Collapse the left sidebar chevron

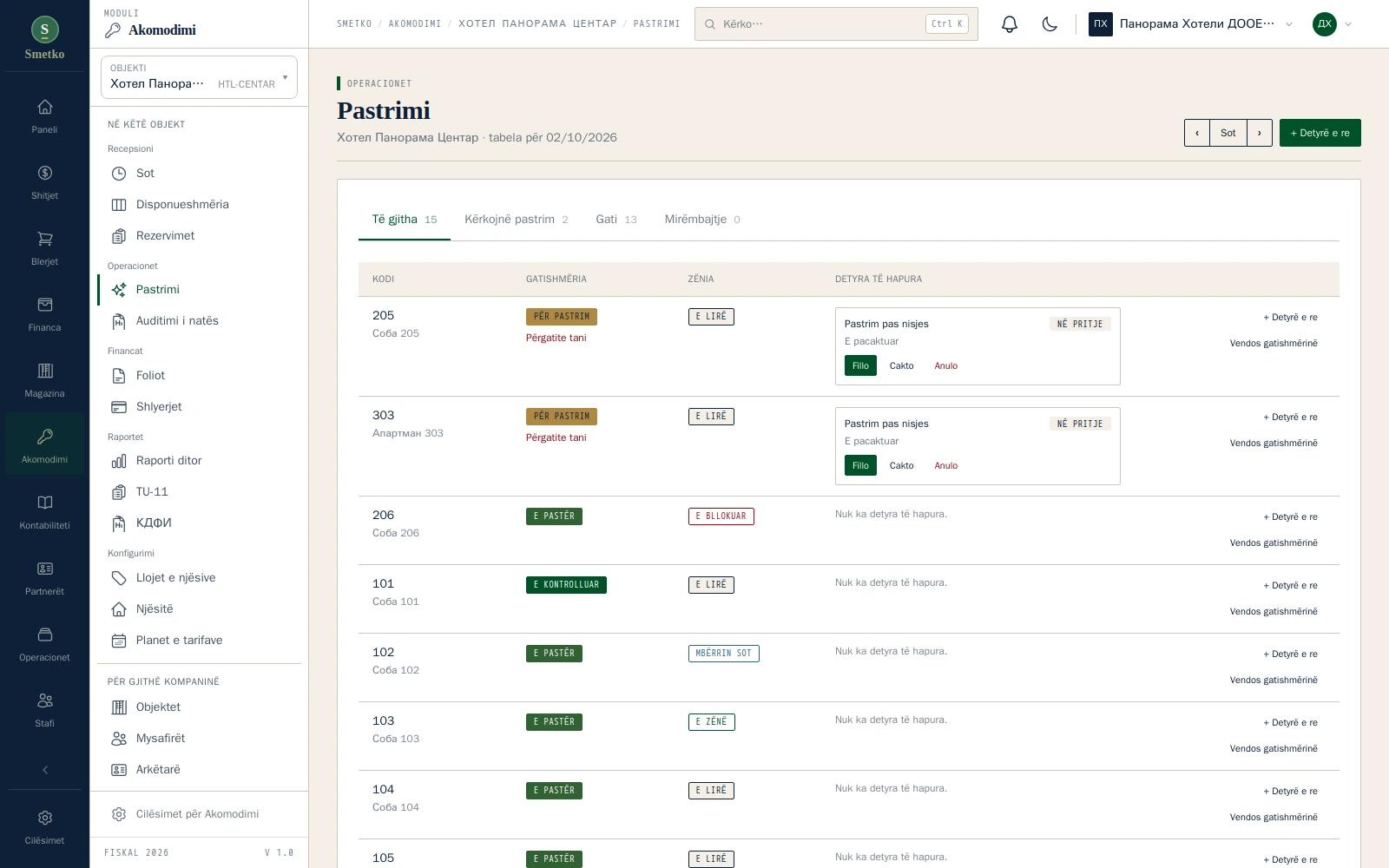(44, 770)
